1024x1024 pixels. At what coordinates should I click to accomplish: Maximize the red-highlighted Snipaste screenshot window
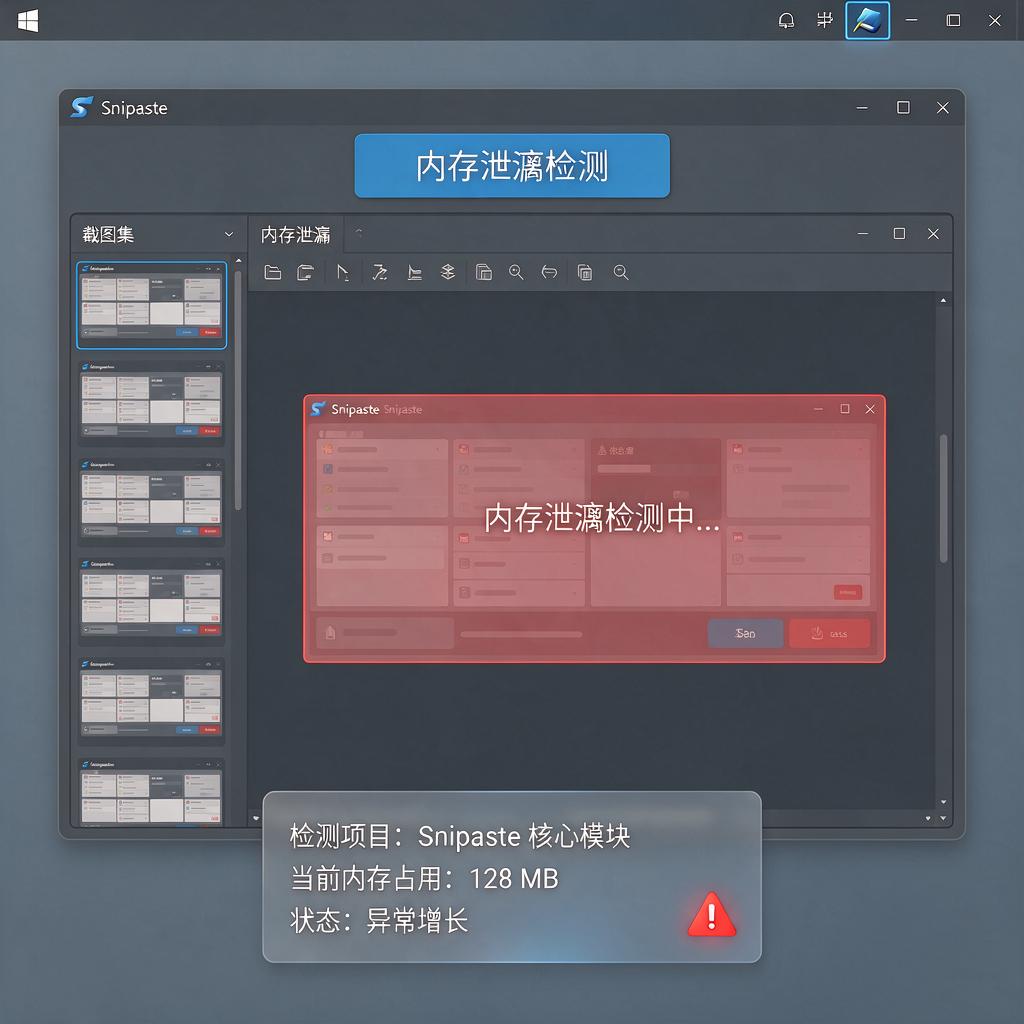point(844,409)
